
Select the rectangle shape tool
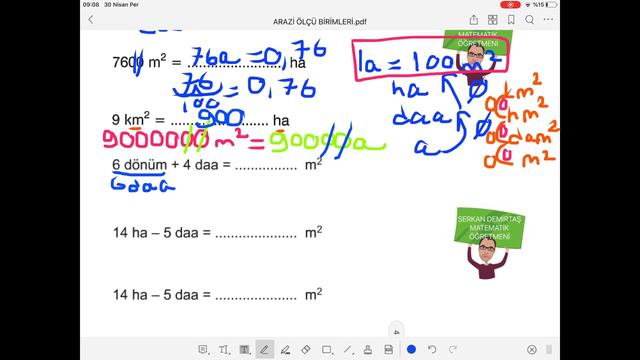(327, 349)
